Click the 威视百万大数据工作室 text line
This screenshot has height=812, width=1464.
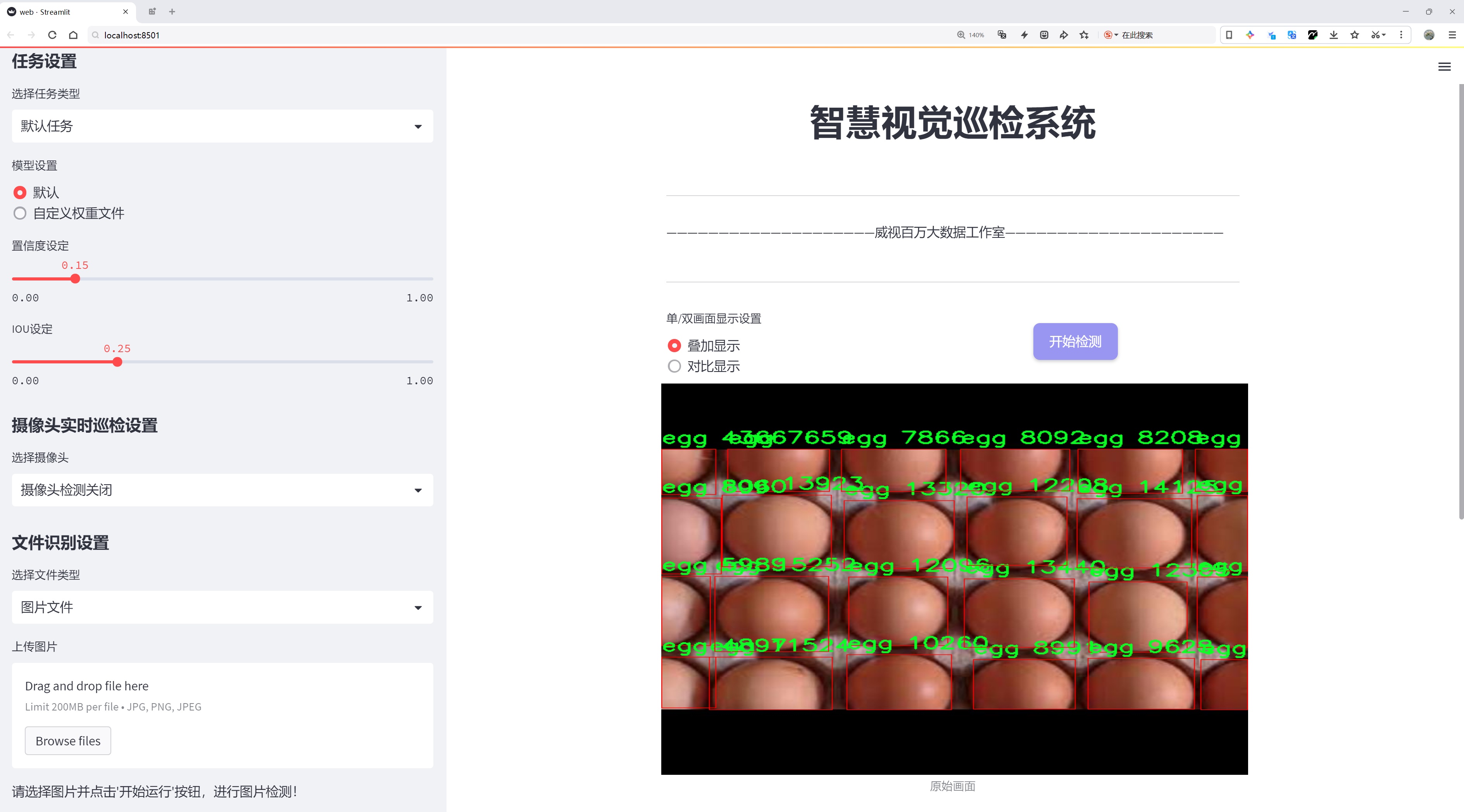coord(945,233)
